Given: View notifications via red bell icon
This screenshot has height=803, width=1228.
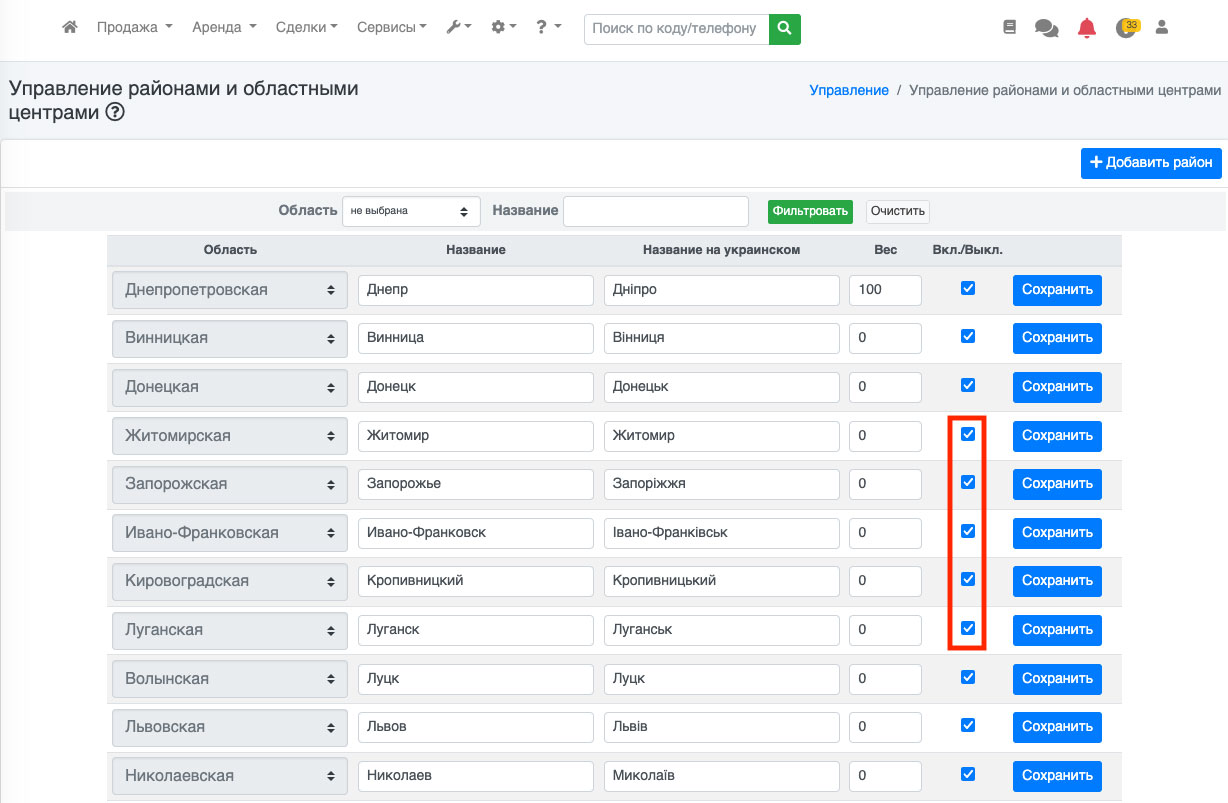Looking at the screenshot, I should [1086, 28].
